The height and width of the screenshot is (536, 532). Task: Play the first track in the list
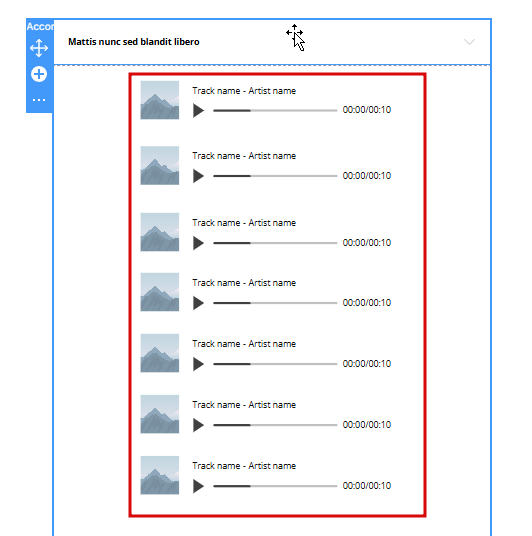tap(198, 110)
